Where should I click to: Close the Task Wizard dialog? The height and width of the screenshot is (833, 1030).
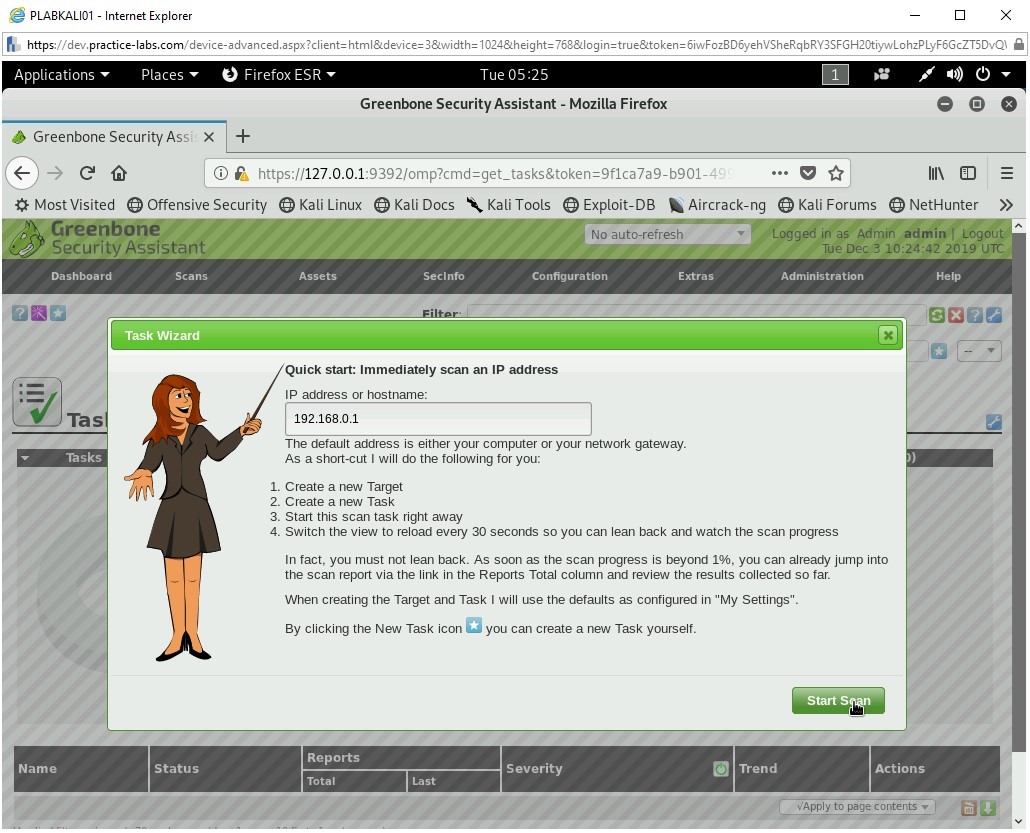point(887,336)
